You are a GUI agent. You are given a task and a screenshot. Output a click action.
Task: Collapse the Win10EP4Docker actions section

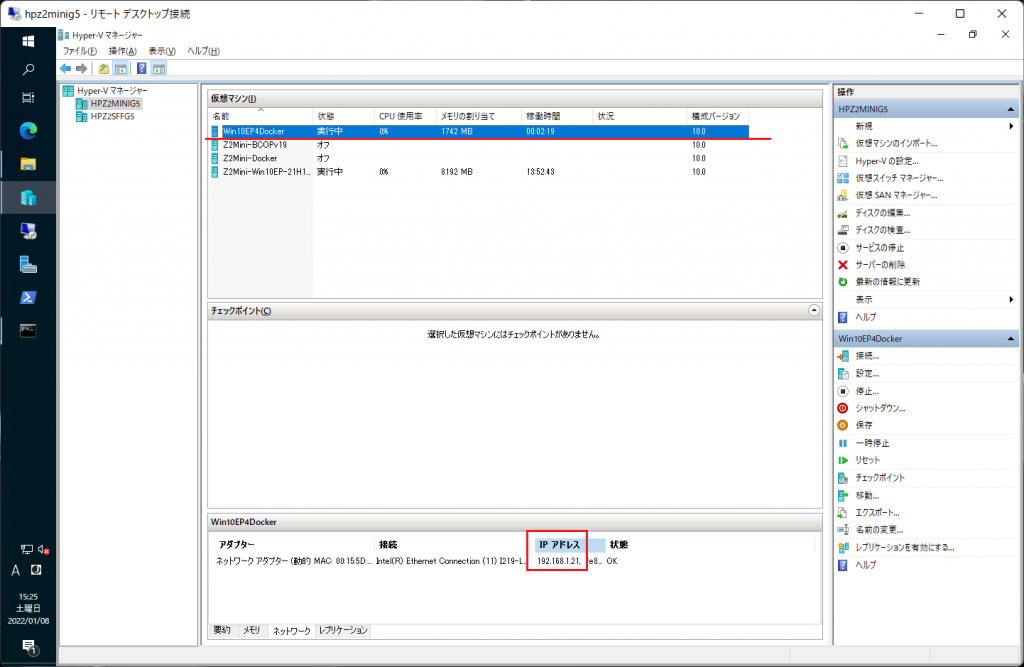click(x=1010, y=338)
